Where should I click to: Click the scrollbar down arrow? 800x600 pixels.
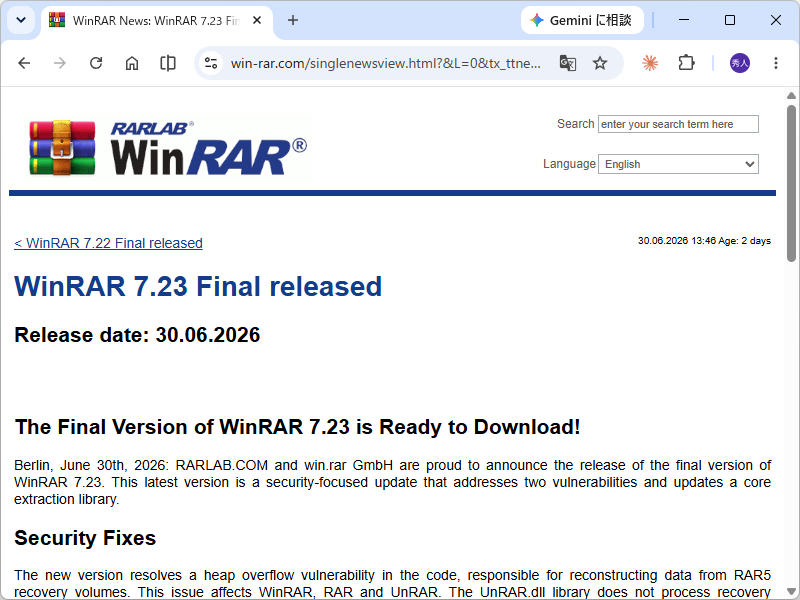coord(791,592)
